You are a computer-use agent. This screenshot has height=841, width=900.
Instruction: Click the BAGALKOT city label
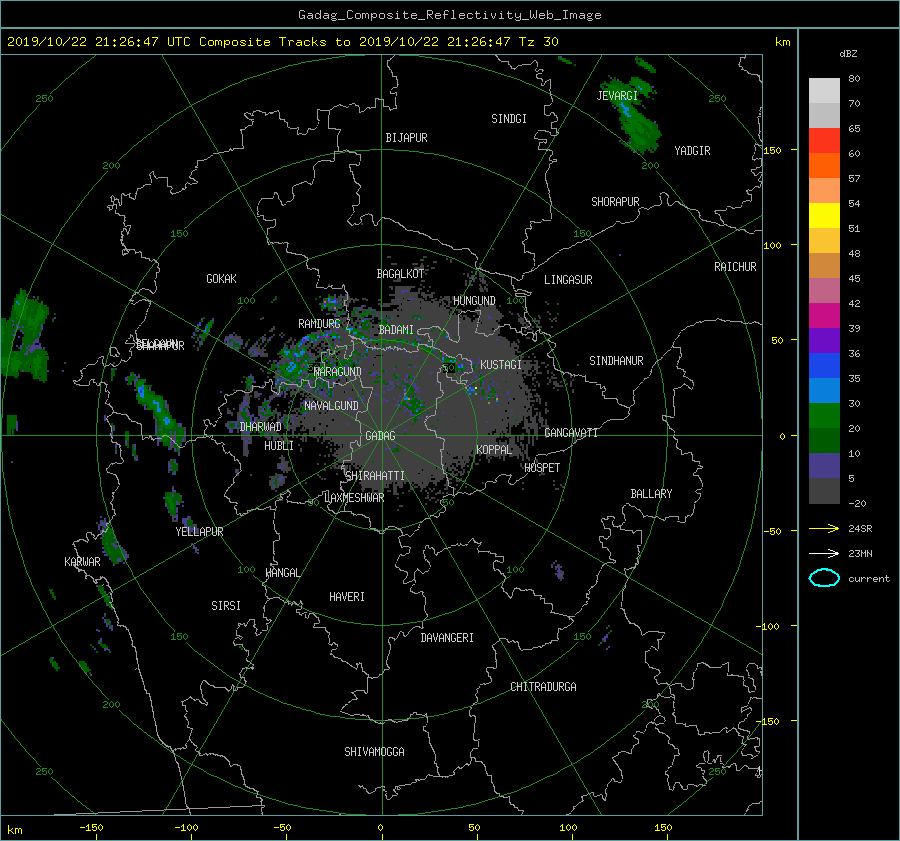(400, 274)
